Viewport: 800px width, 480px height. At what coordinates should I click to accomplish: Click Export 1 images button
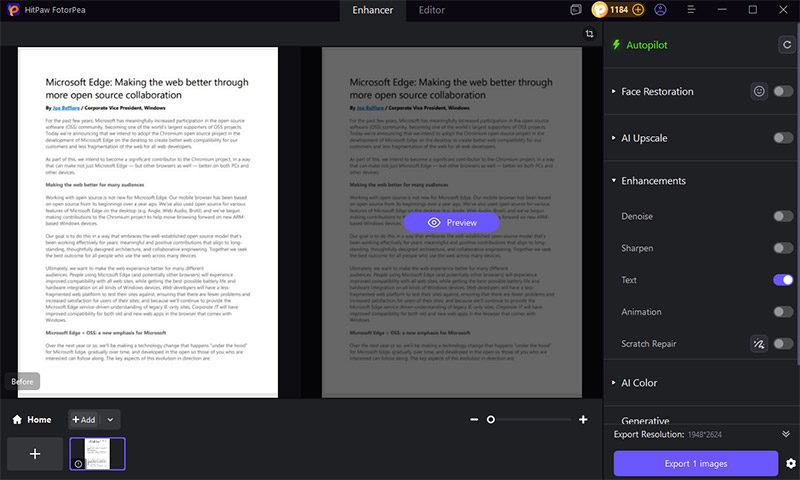[x=695, y=463]
